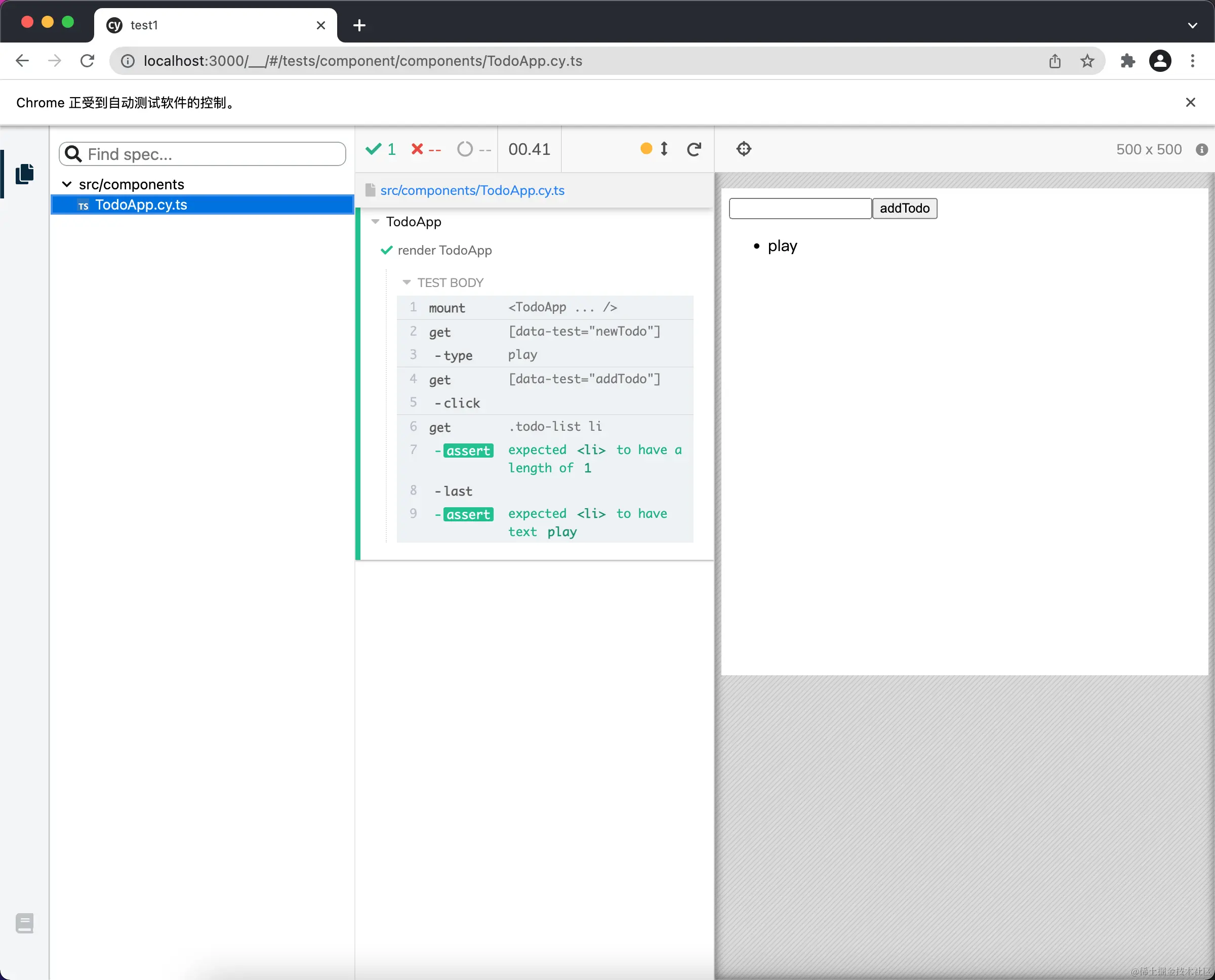This screenshot has width=1215, height=980.
Task: Select TodoApp.cy.ts in spec list
Action: click(141, 205)
